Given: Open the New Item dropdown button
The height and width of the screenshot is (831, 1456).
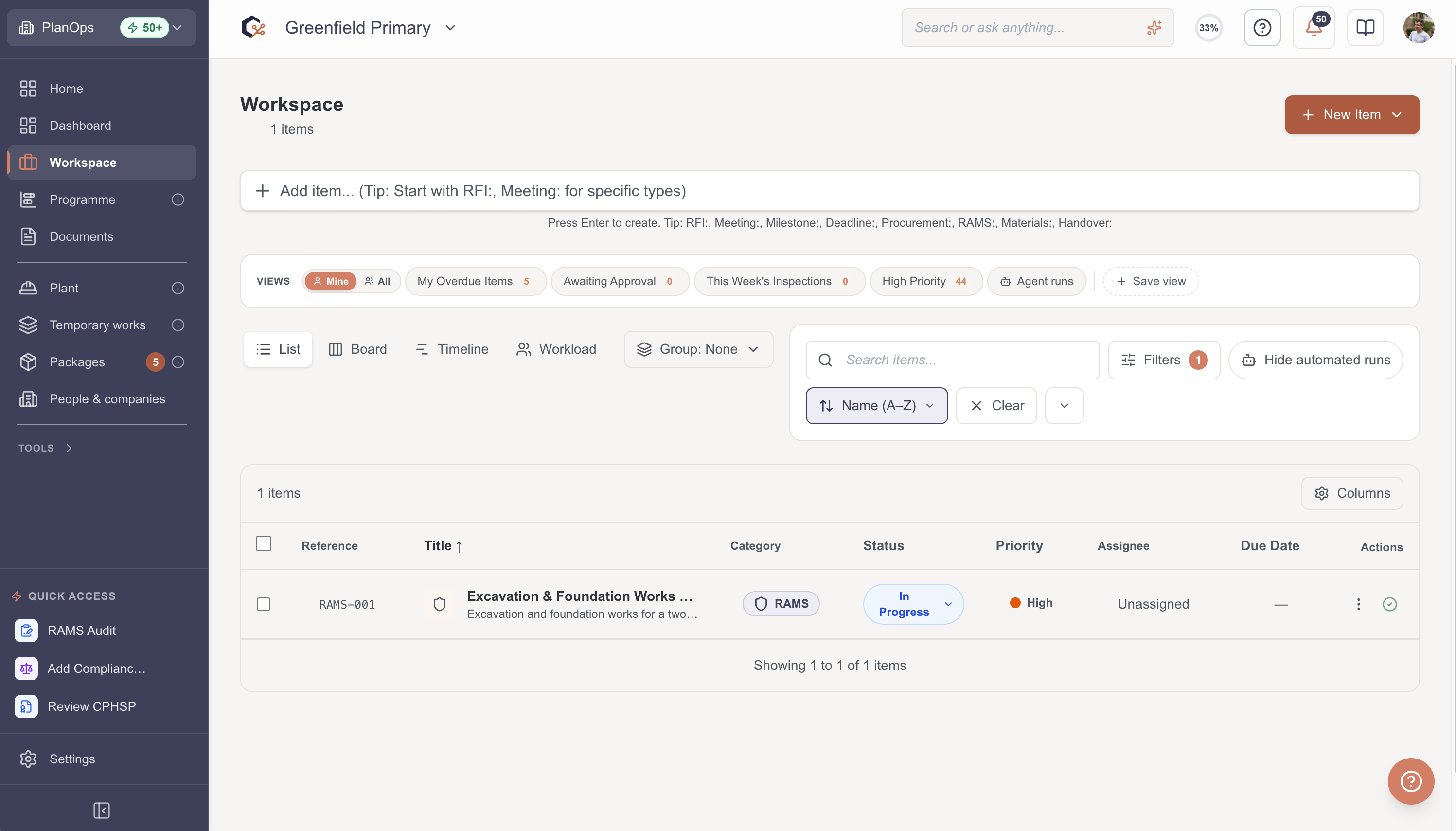Looking at the screenshot, I should (x=1351, y=115).
